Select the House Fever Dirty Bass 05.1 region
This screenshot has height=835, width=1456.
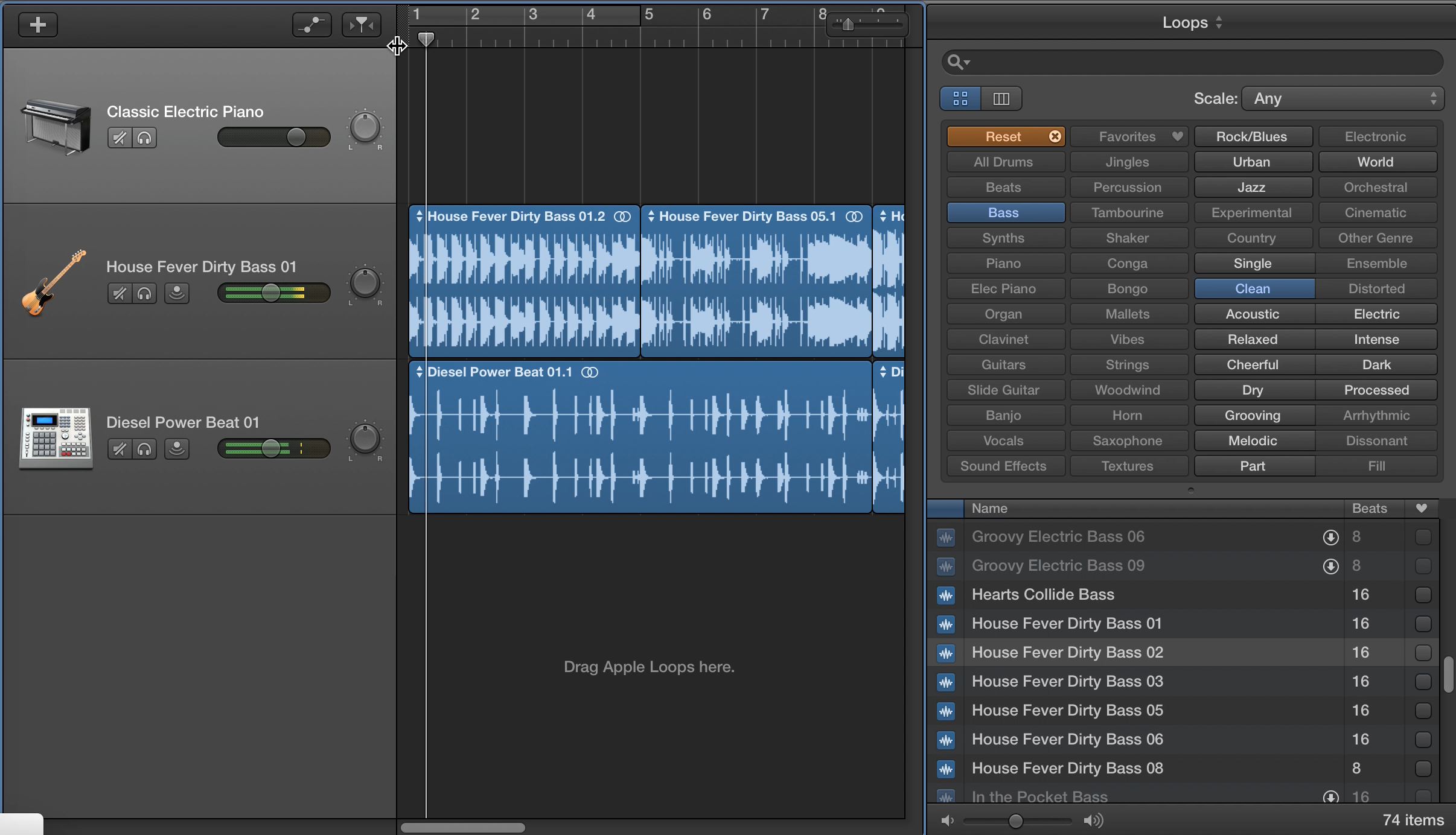[756, 282]
